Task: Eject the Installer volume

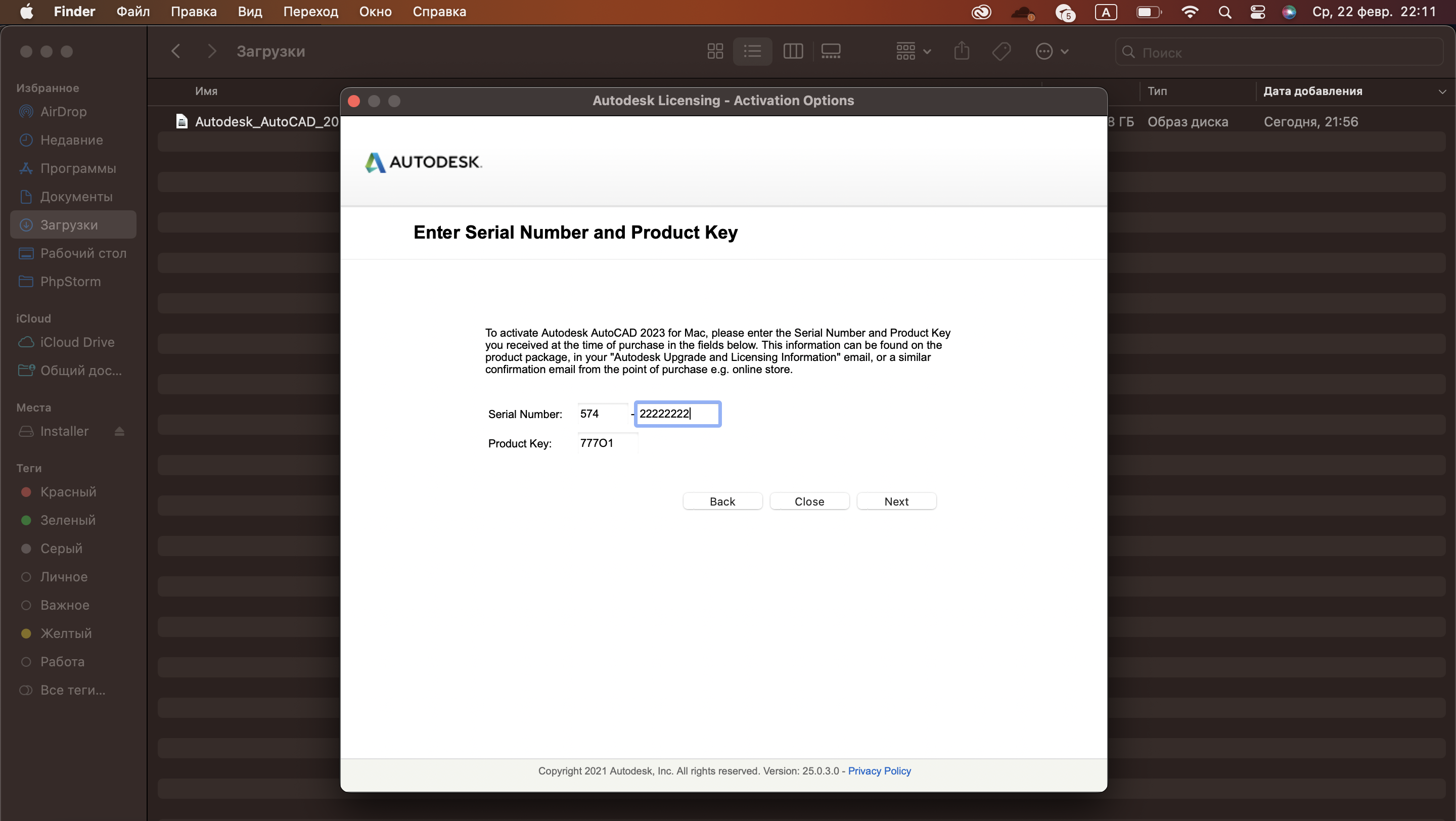Action: (x=119, y=432)
